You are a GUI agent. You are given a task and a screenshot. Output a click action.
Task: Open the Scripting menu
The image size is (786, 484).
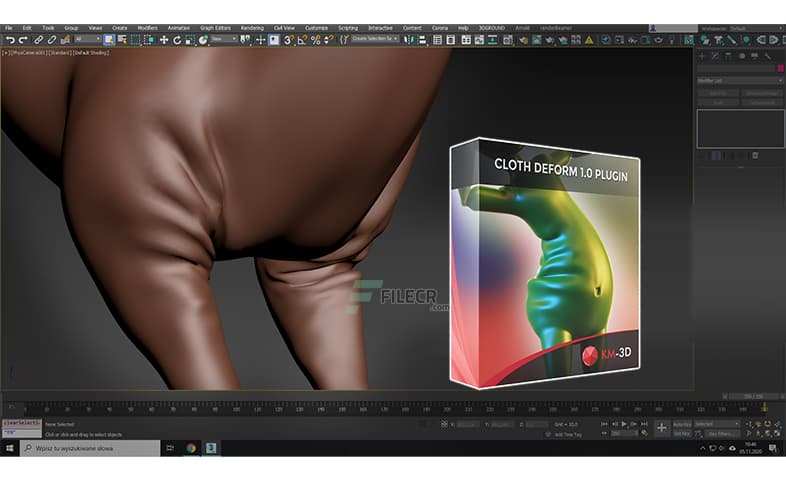(348, 28)
